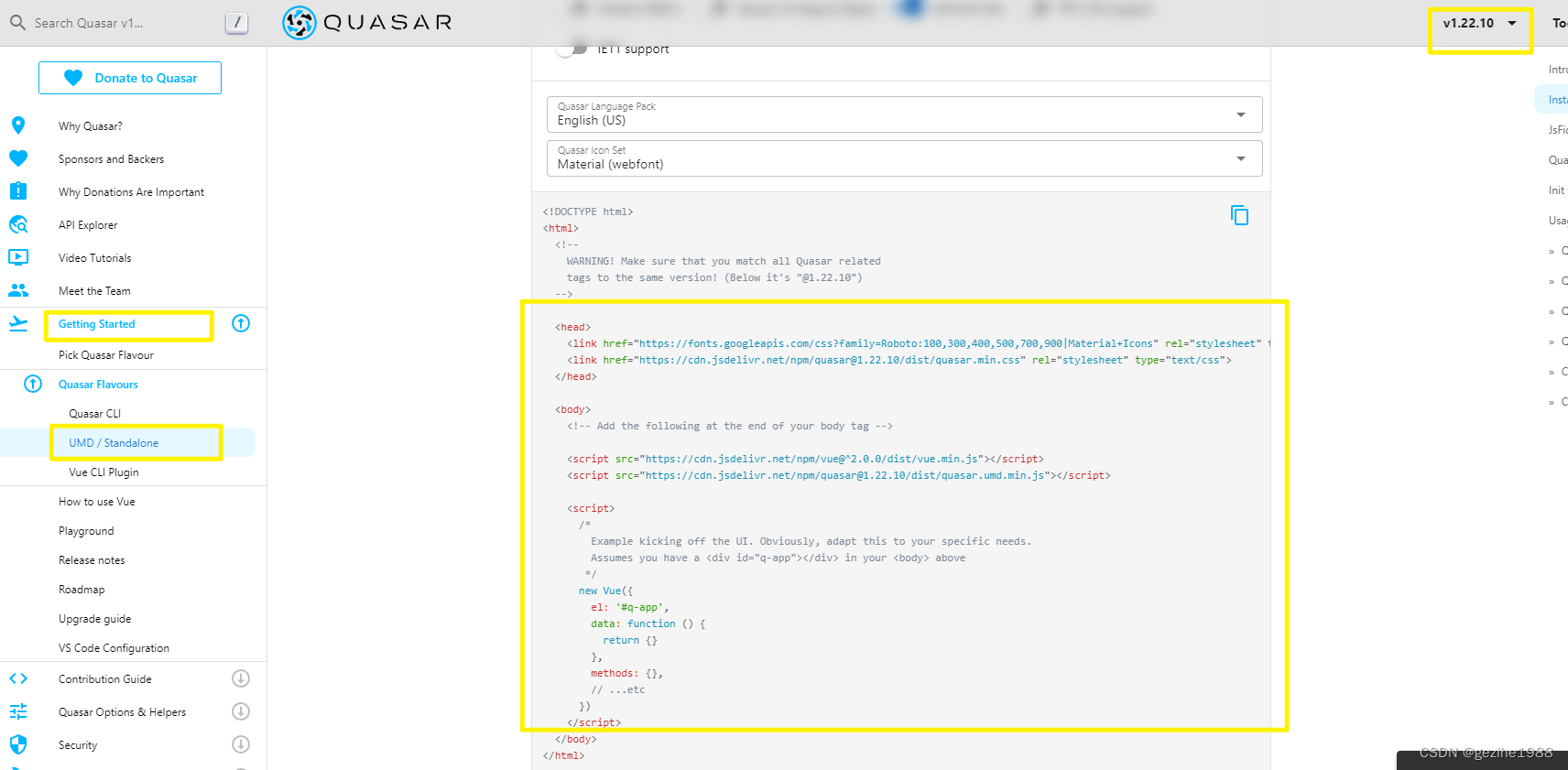Click the airplane takeoff icon beside Getting Started
Screen dimensions: 1568x770
[x=18, y=323]
